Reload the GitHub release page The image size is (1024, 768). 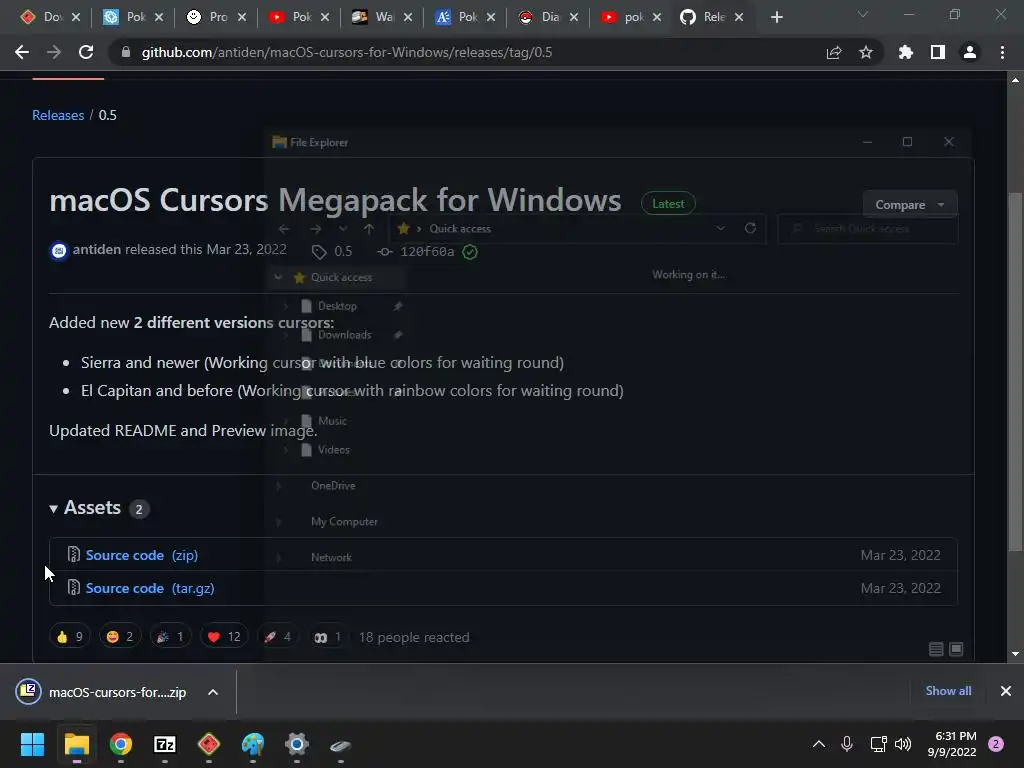click(x=86, y=52)
